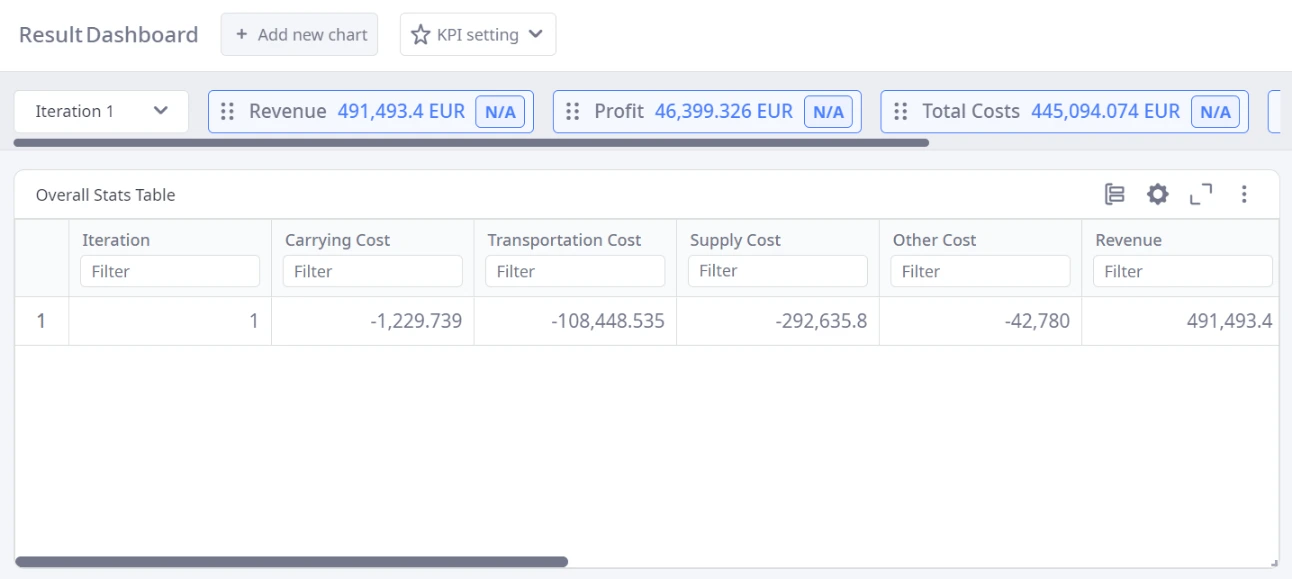Click the N/A badge on Total Costs KPI
Screen dimensions: 1292x579
coord(1215,112)
